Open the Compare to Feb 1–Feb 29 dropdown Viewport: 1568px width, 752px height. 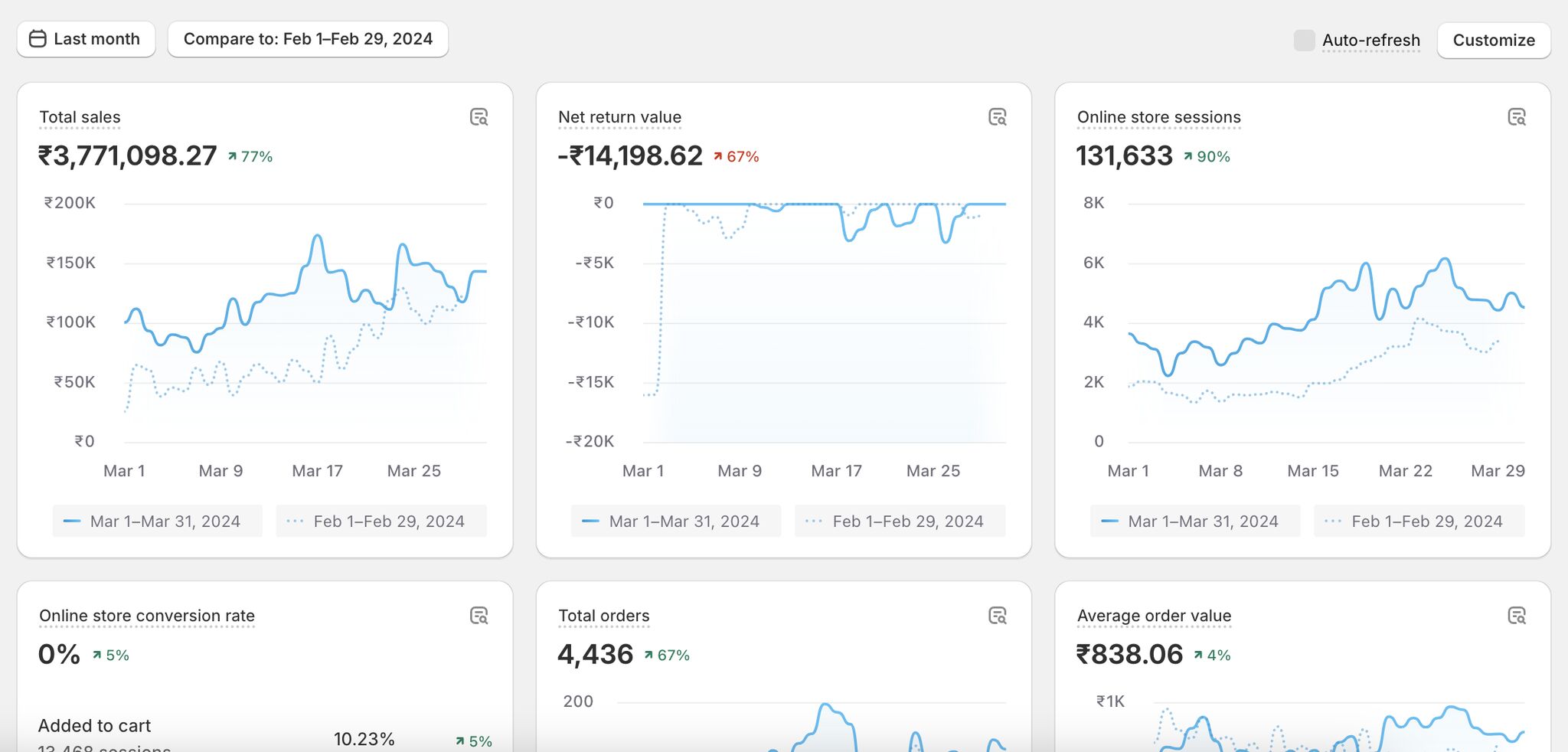pos(308,39)
